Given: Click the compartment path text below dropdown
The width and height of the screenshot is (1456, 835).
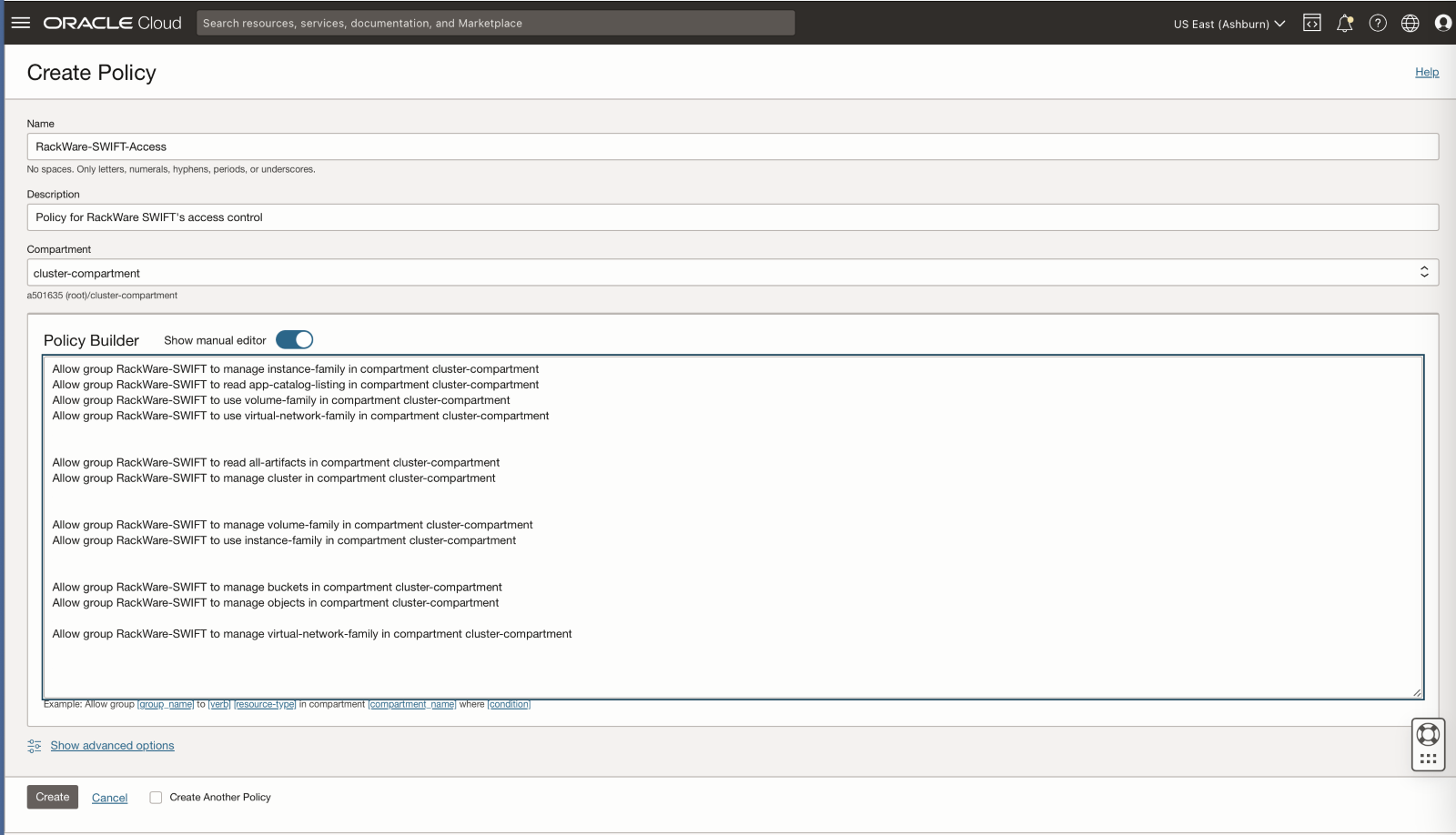Looking at the screenshot, I should 102,296.
